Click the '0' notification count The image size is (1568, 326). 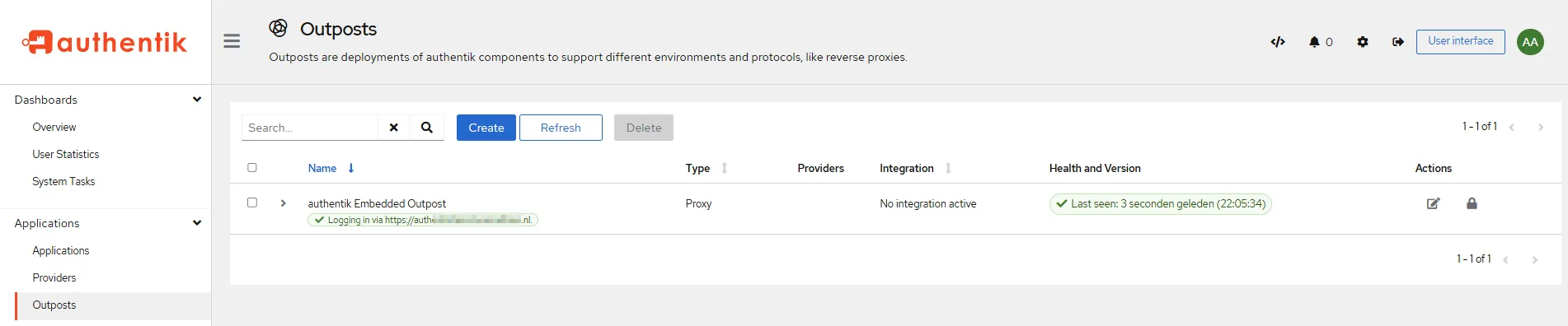1329,42
